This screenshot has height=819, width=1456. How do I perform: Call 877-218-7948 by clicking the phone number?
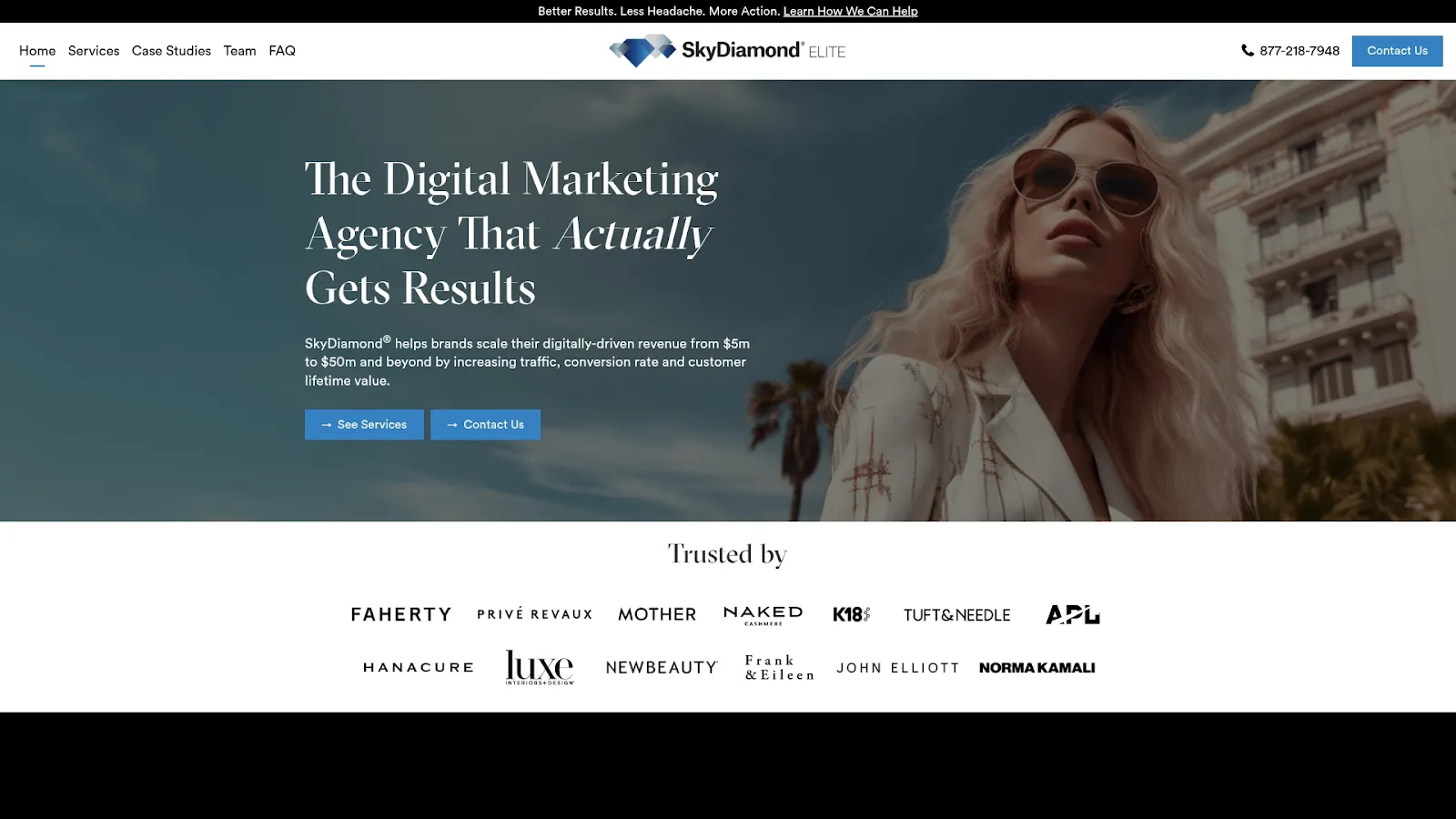(x=1299, y=51)
